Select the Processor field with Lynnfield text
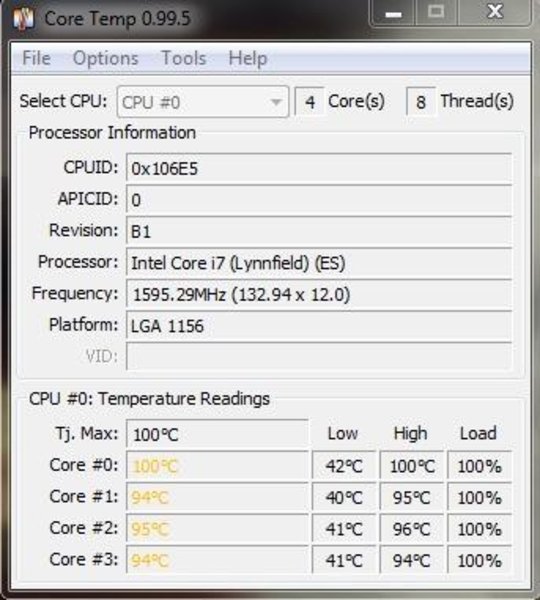Image resolution: width=540 pixels, height=600 pixels. point(319,262)
